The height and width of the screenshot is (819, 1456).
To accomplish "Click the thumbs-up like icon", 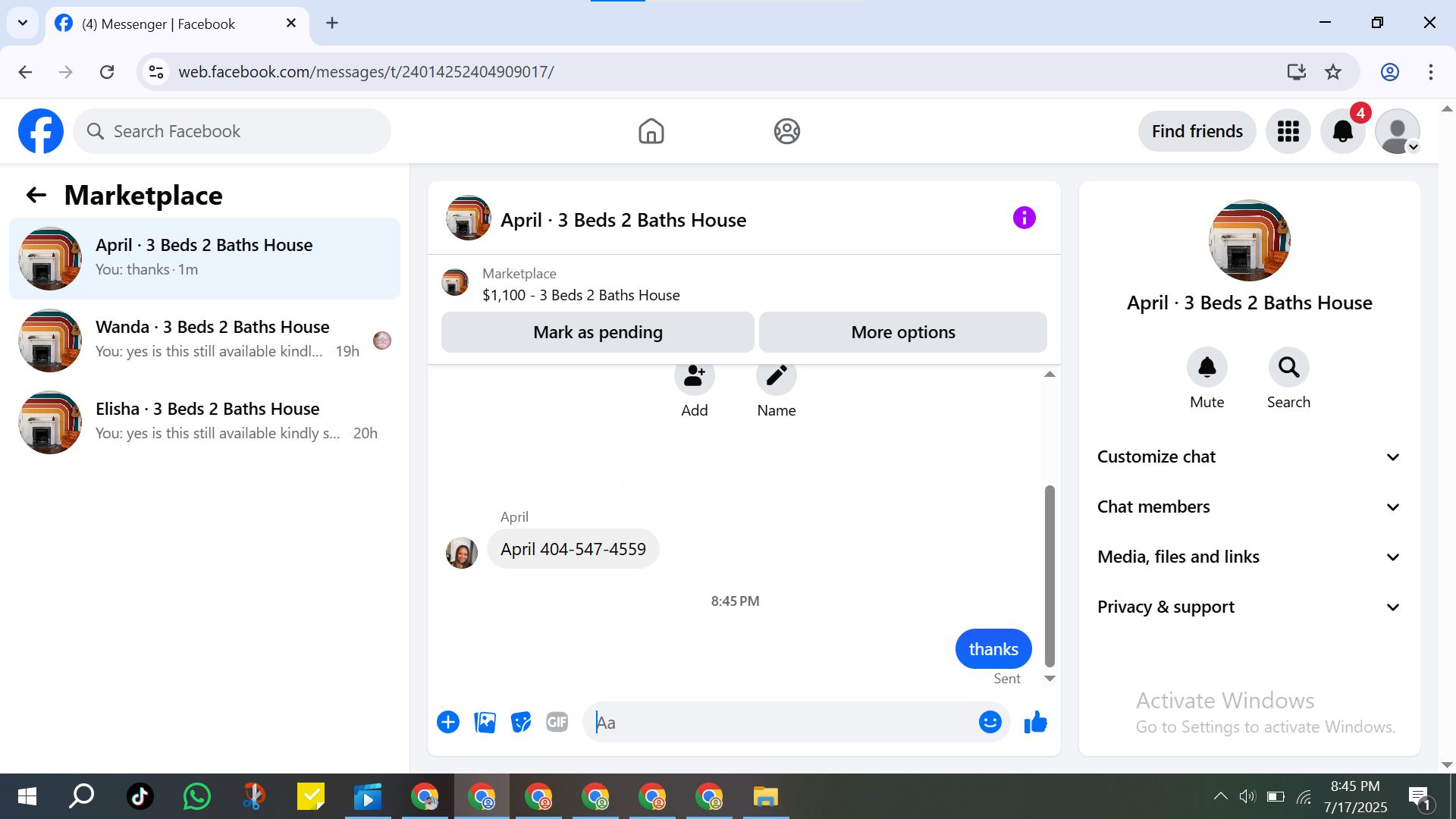I will coord(1035,723).
